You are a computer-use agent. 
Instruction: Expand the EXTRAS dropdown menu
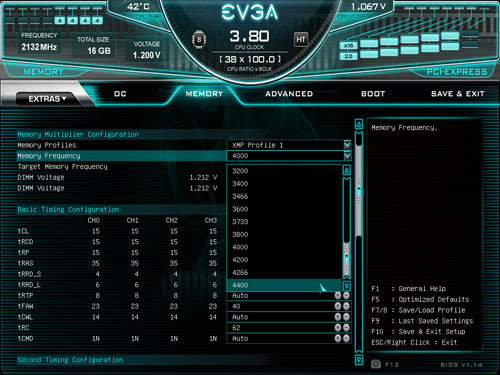coord(47,99)
